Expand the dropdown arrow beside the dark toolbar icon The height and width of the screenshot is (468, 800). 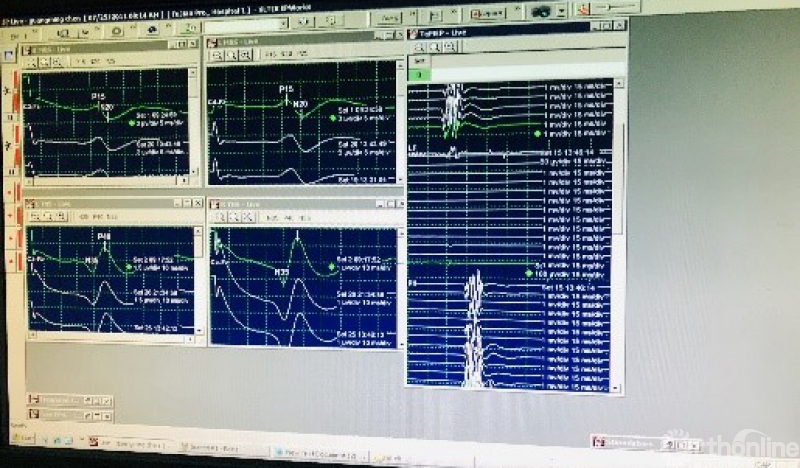tap(562, 12)
